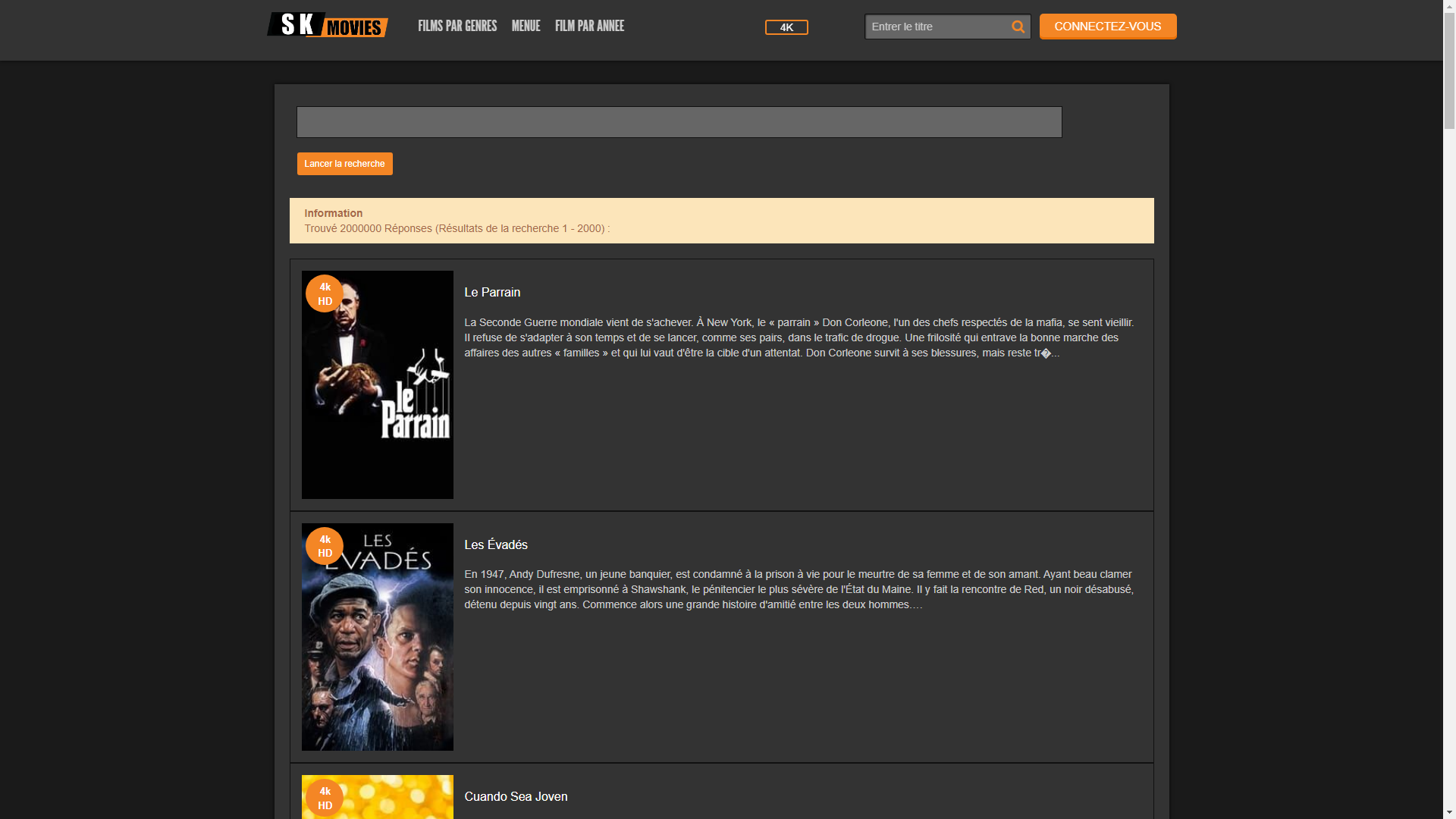Click the Le Parrain poster thumbnail
Viewport: 1456px width, 819px height.
(x=378, y=385)
